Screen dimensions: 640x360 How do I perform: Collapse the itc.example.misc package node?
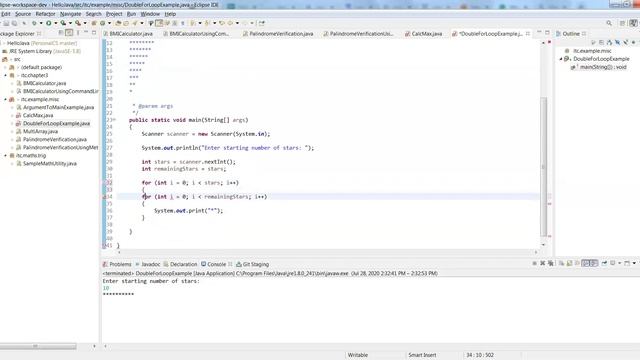click(6, 100)
